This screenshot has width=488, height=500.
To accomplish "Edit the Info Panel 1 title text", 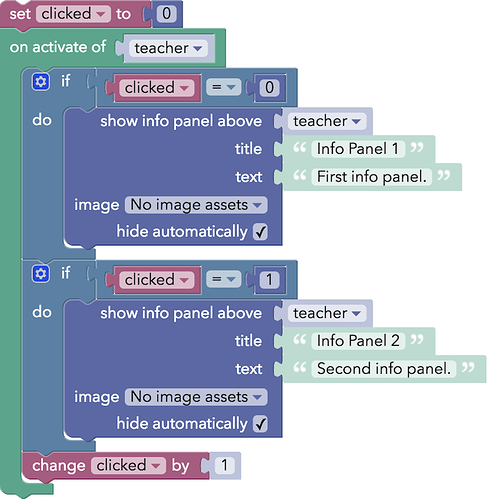I will pos(358,149).
